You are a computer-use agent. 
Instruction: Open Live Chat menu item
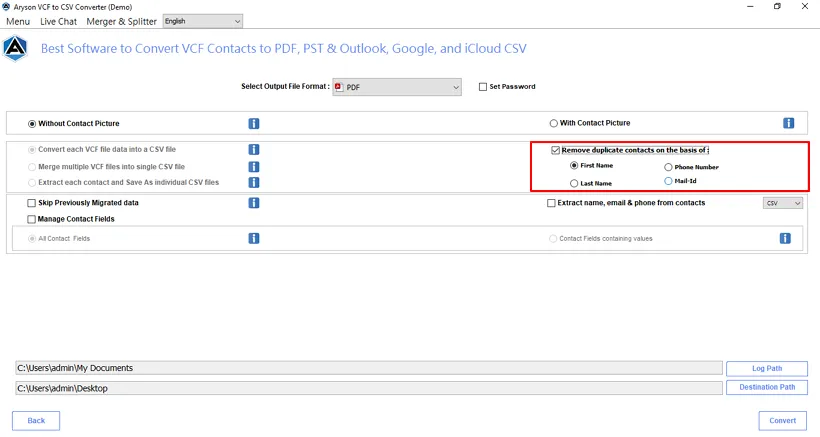pos(59,21)
